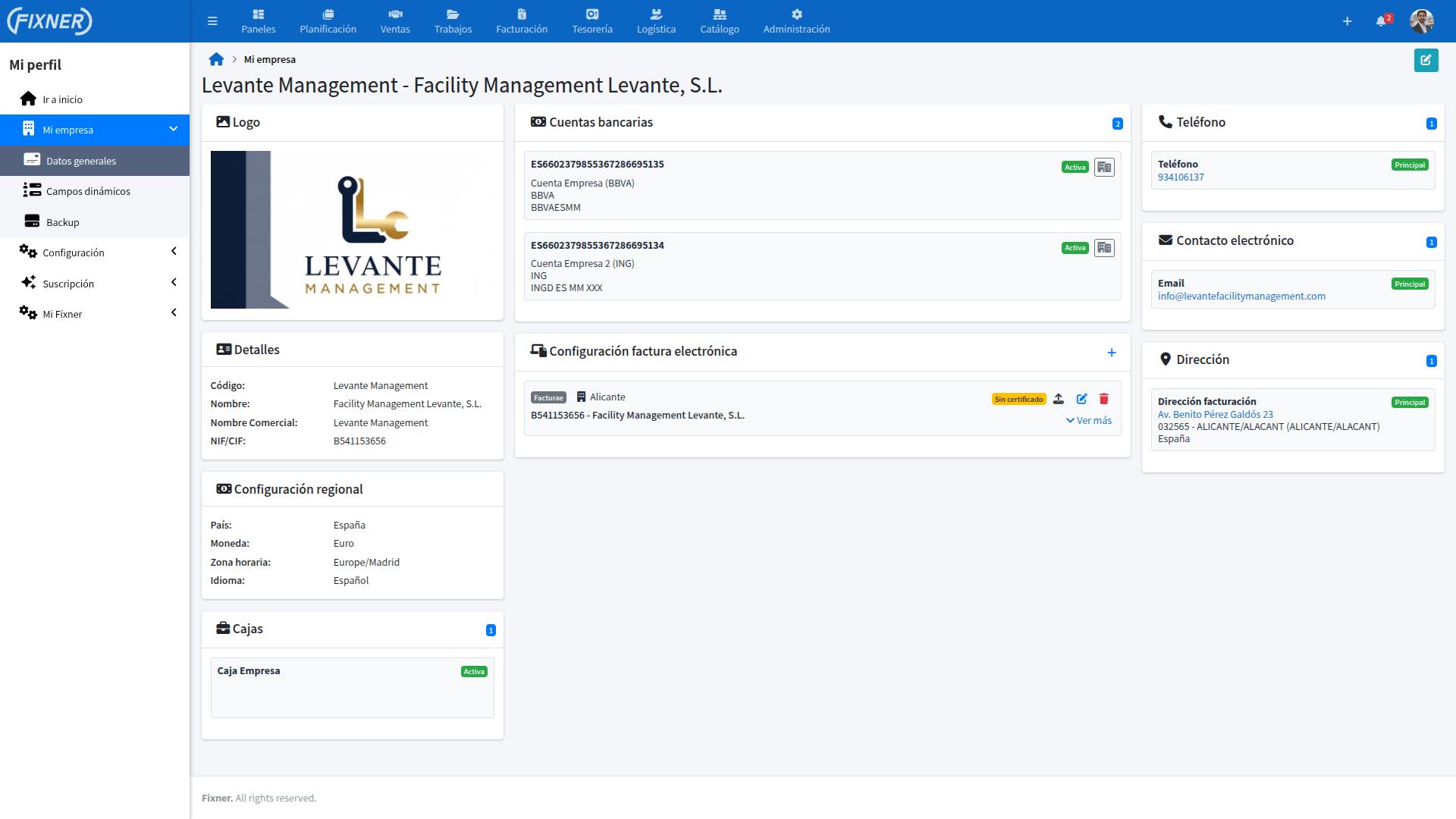The image size is (1456, 819).
Task: Click the Sin certificado badge
Action: 1018,400
